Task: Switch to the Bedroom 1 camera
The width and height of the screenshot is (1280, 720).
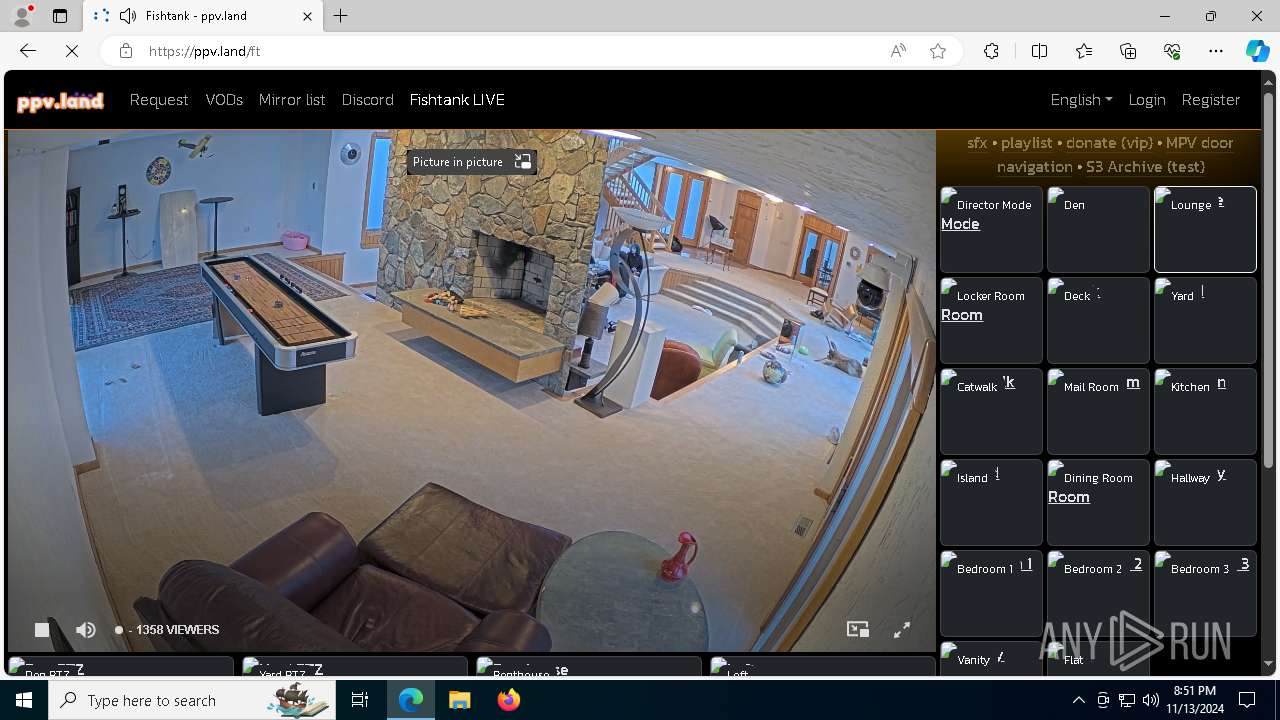Action: 991,593
